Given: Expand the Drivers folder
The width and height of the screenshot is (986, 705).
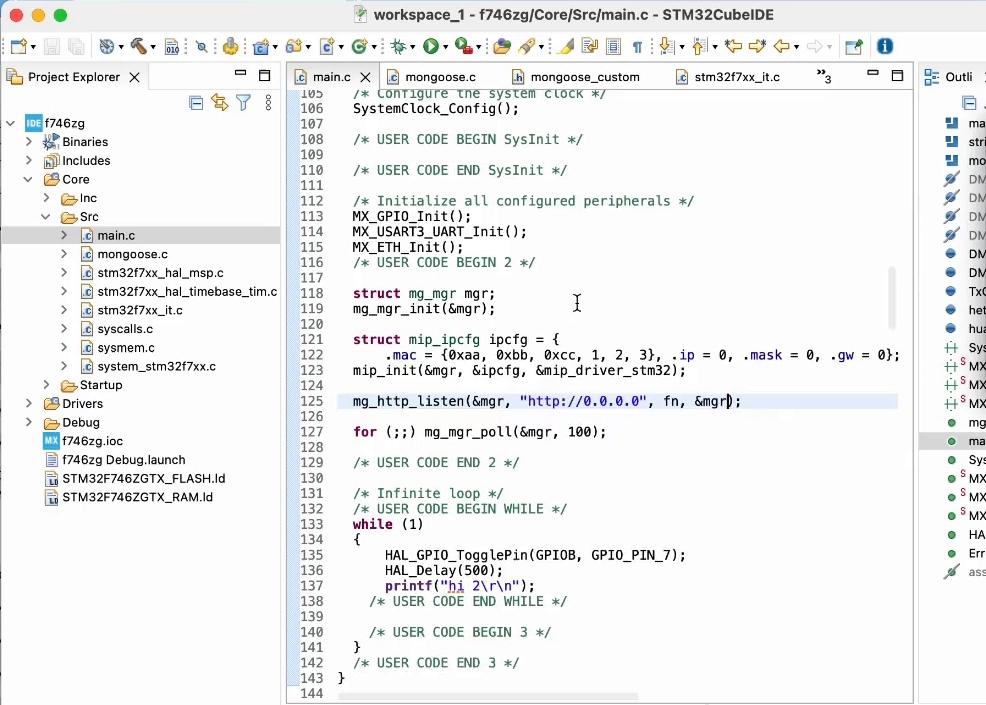Looking at the screenshot, I should pyautogui.click(x=30, y=403).
